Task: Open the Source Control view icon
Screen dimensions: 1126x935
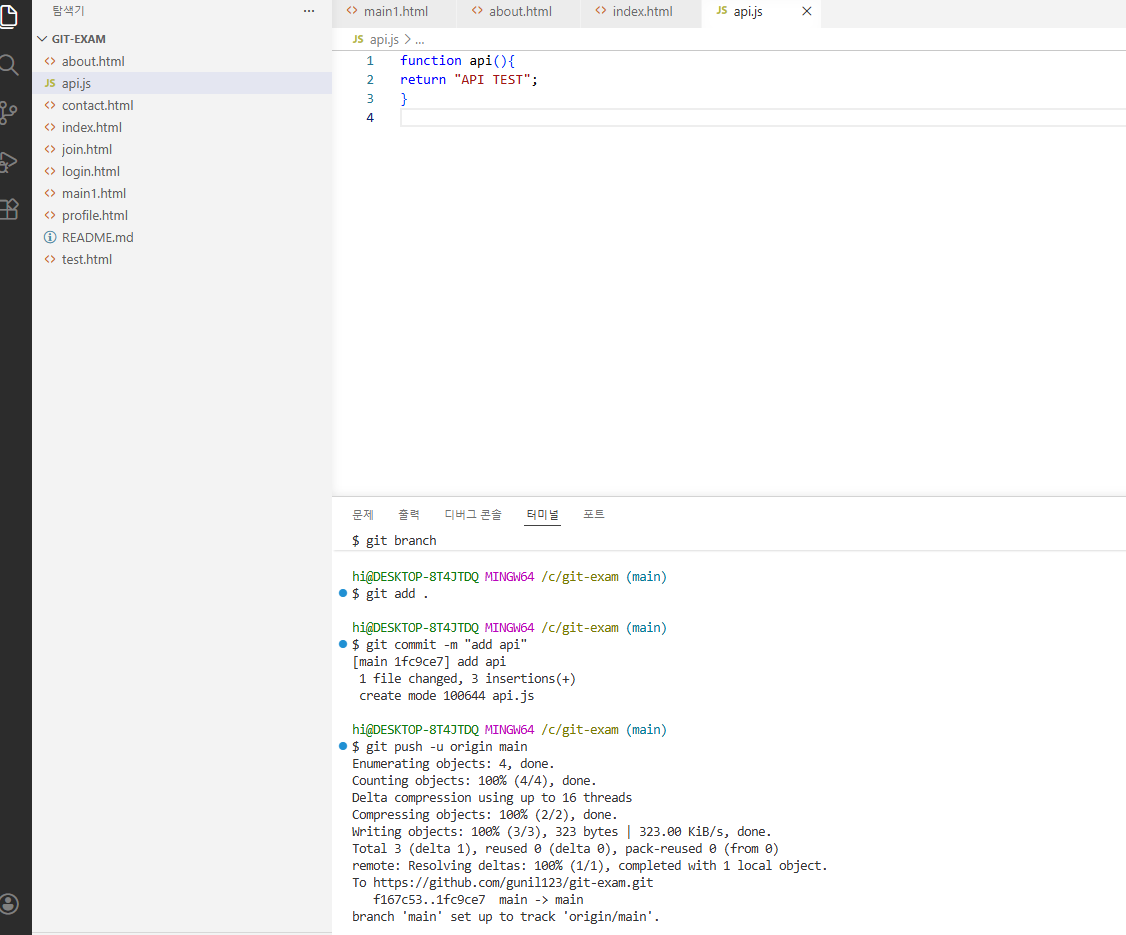Action: click(9, 113)
